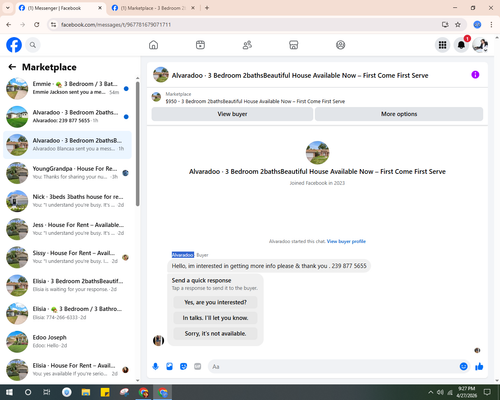Open the emoji picker in message box

coord(463,367)
